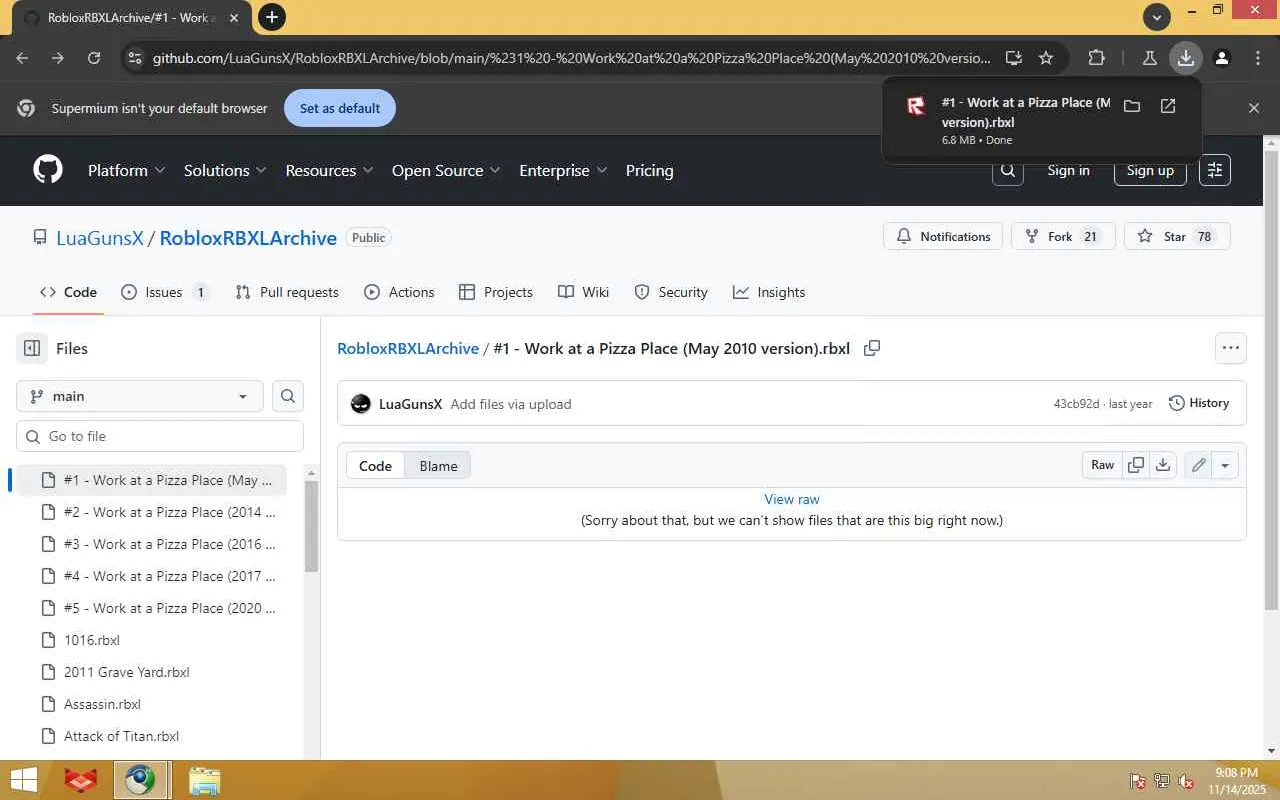
Task: Star the repository button
Action: click(x=1177, y=237)
